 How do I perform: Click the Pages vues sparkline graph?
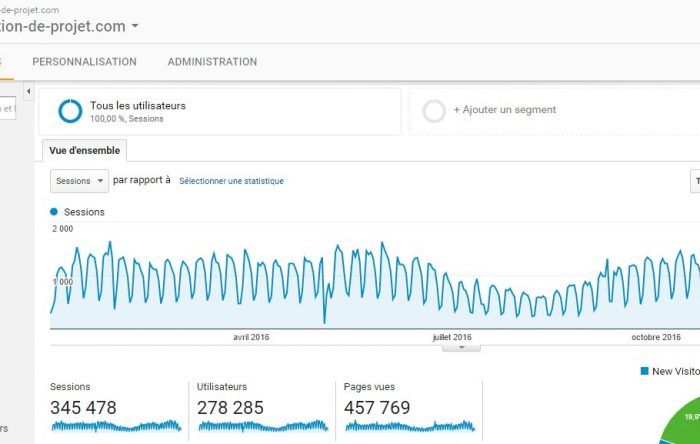pyautogui.click(x=410, y=426)
